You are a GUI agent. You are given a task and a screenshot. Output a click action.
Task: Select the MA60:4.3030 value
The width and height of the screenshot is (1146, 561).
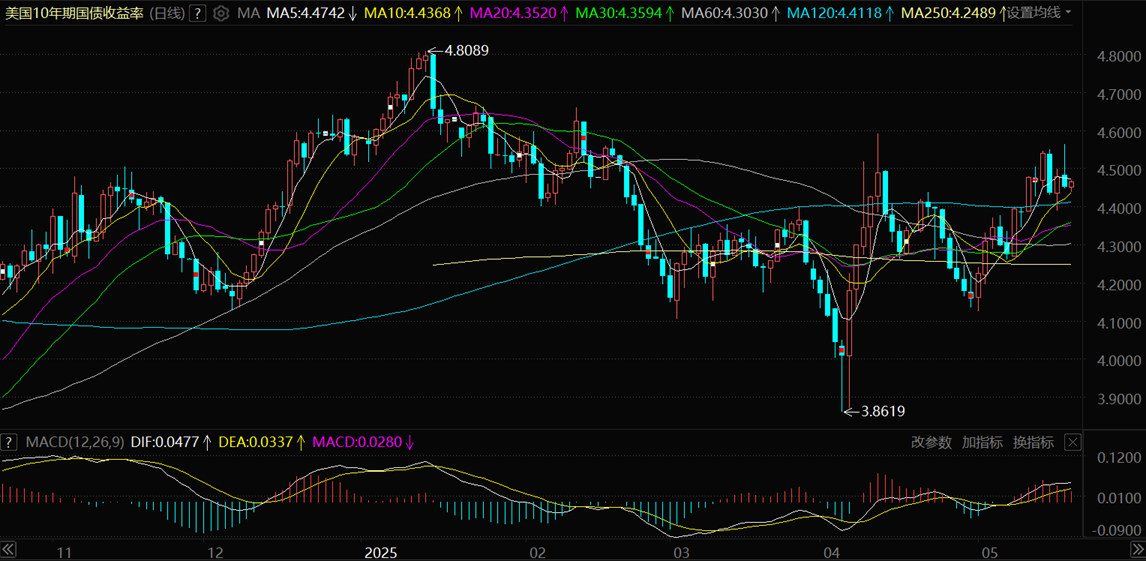pos(724,12)
